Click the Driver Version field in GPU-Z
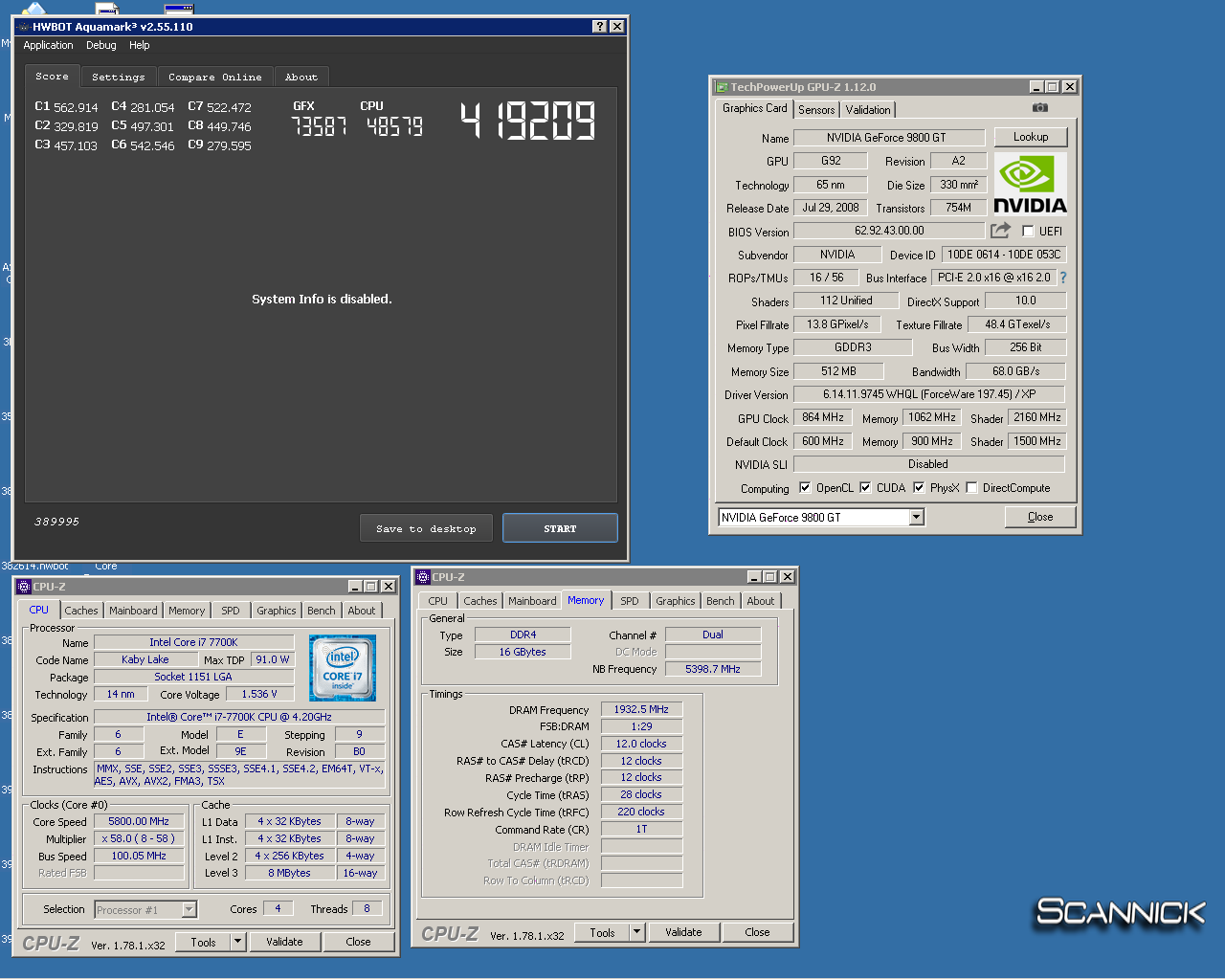Image resolution: width=1225 pixels, height=980 pixels. tap(929, 394)
